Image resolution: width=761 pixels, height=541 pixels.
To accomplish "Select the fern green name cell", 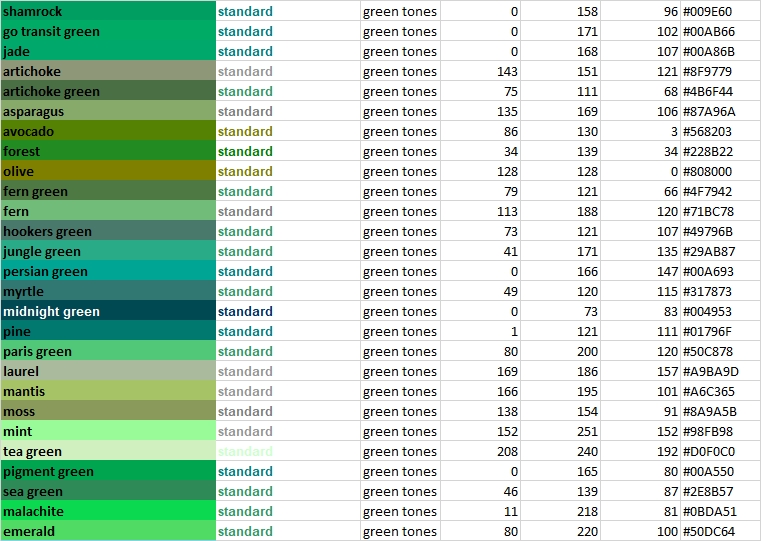I will [x=108, y=191].
